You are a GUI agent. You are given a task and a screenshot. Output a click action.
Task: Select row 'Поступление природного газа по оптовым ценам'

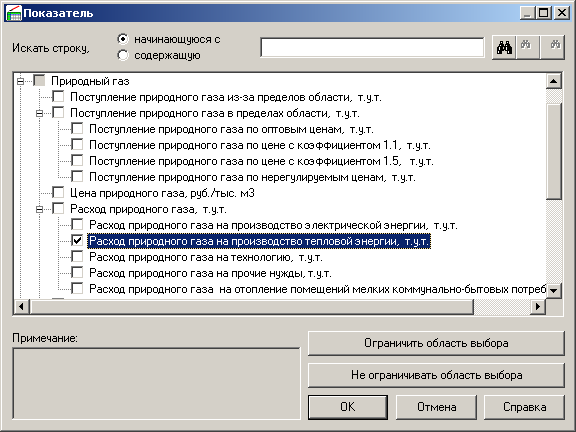point(231,129)
